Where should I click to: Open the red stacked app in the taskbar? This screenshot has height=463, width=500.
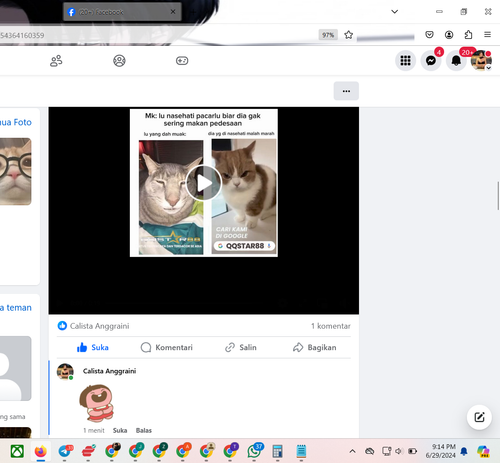pos(88,451)
